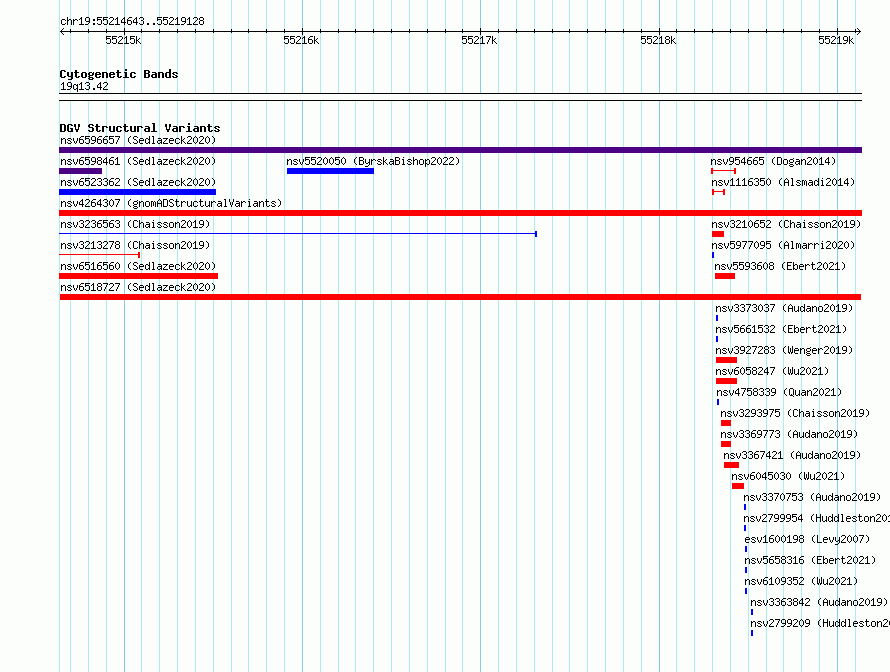Open the nsv6045030 (Wu2021) label

788,476
